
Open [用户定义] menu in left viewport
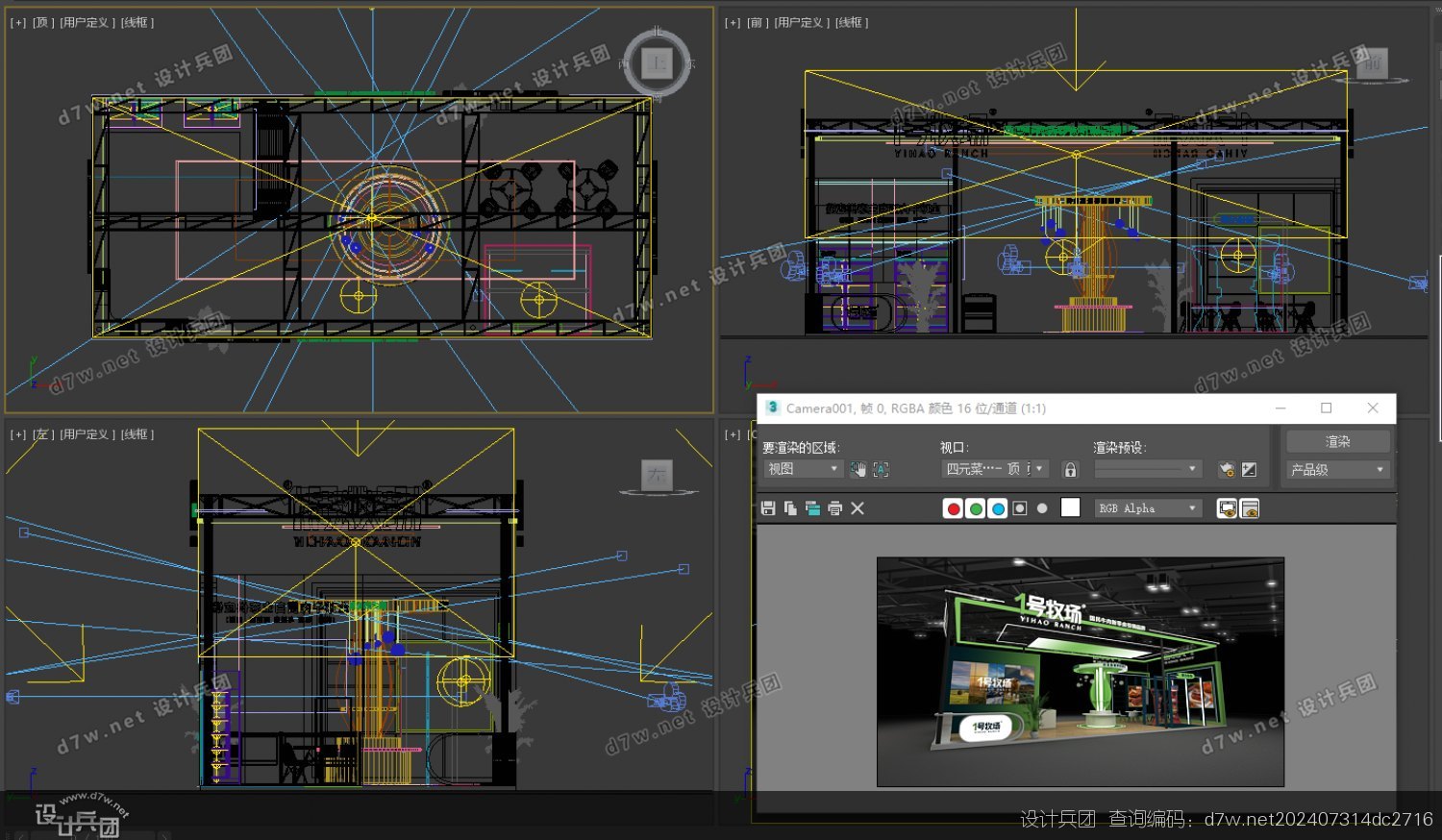coord(87,434)
